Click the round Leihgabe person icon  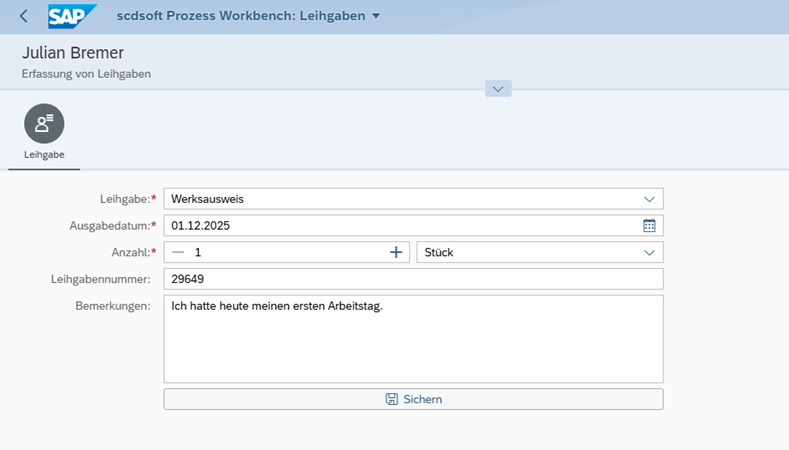(44, 123)
